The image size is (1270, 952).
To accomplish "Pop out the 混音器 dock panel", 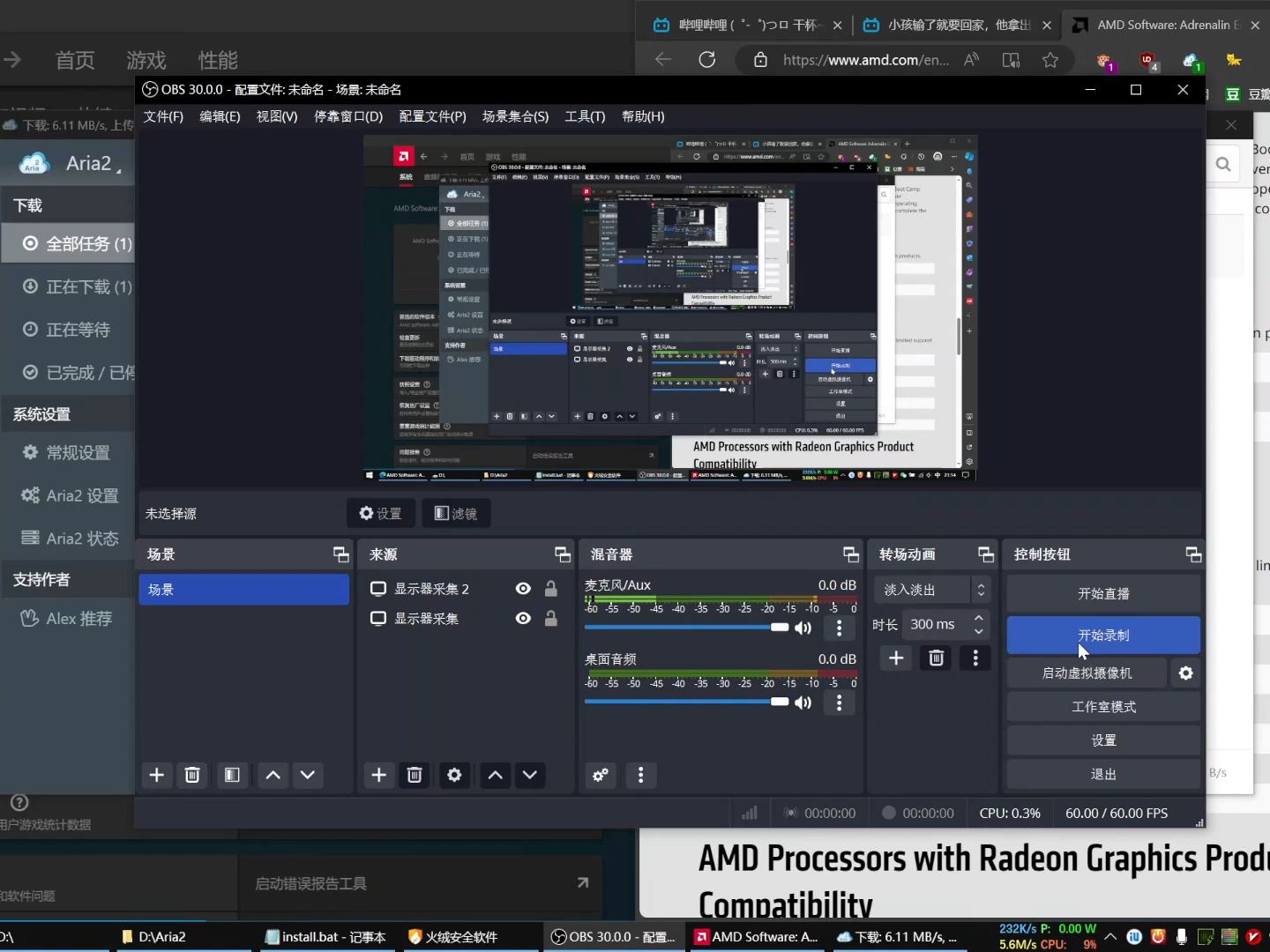I will (x=851, y=554).
